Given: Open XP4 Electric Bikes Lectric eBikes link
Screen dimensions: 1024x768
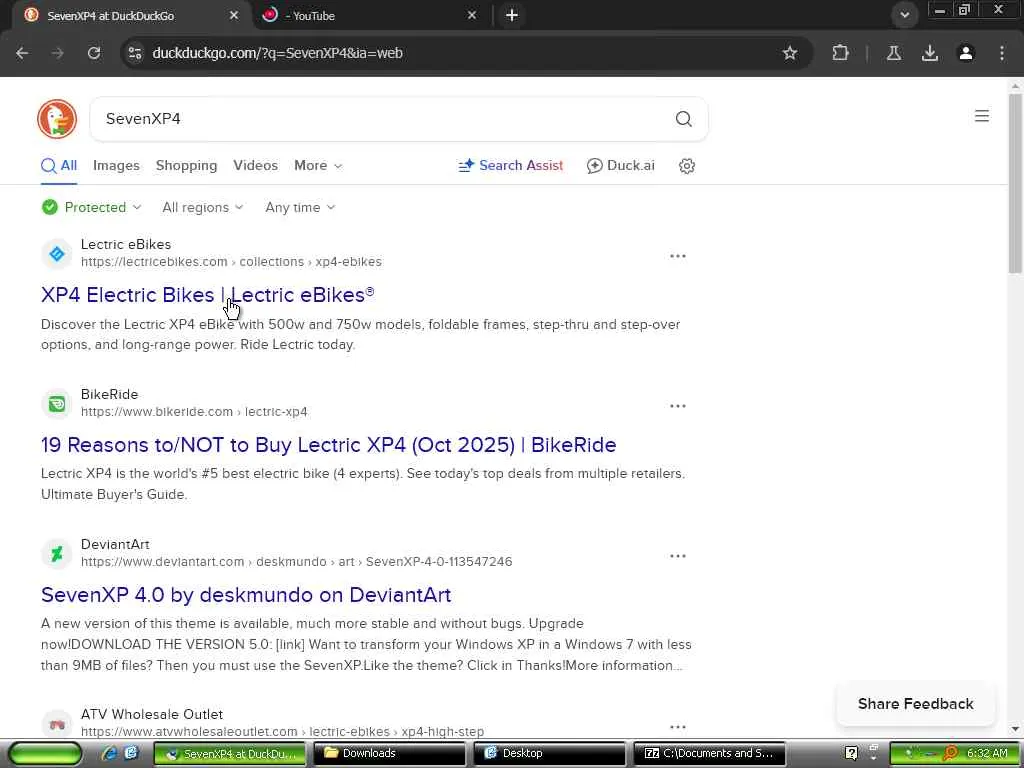Looking at the screenshot, I should [208, 295].
